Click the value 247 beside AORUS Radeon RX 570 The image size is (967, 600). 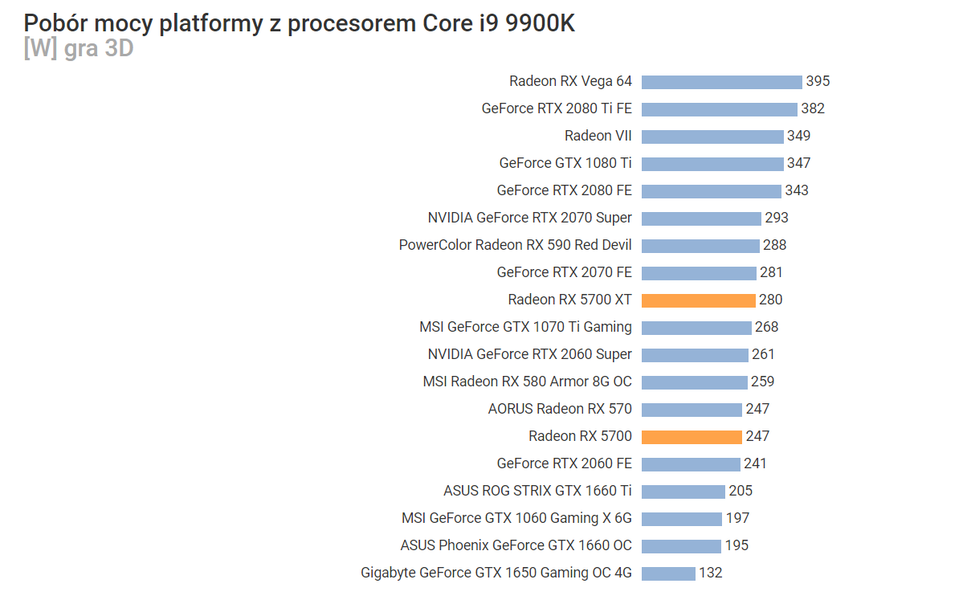[757, 409]
